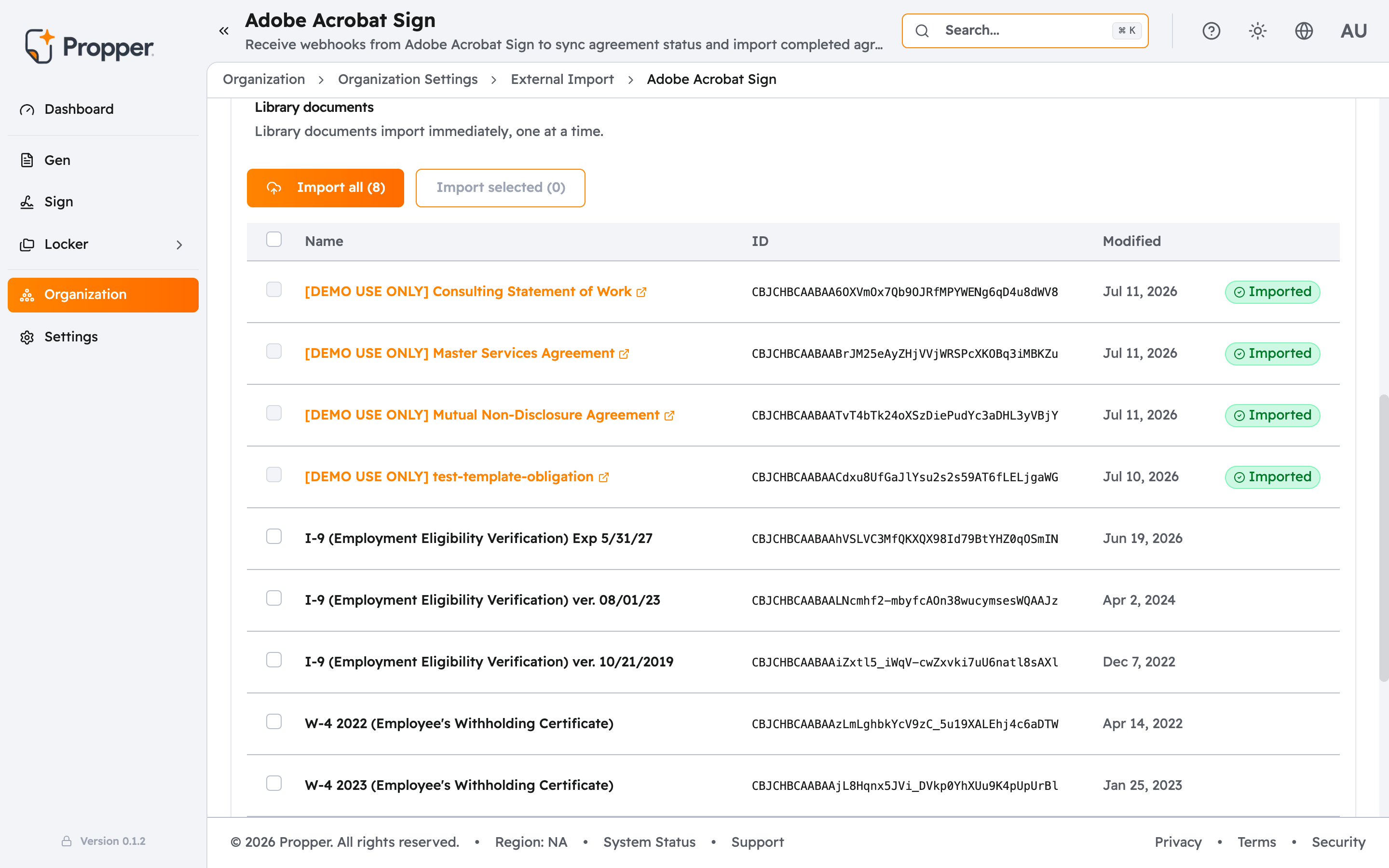
Task: Open Dashboard in the sidebar
Action: [103, 109]
